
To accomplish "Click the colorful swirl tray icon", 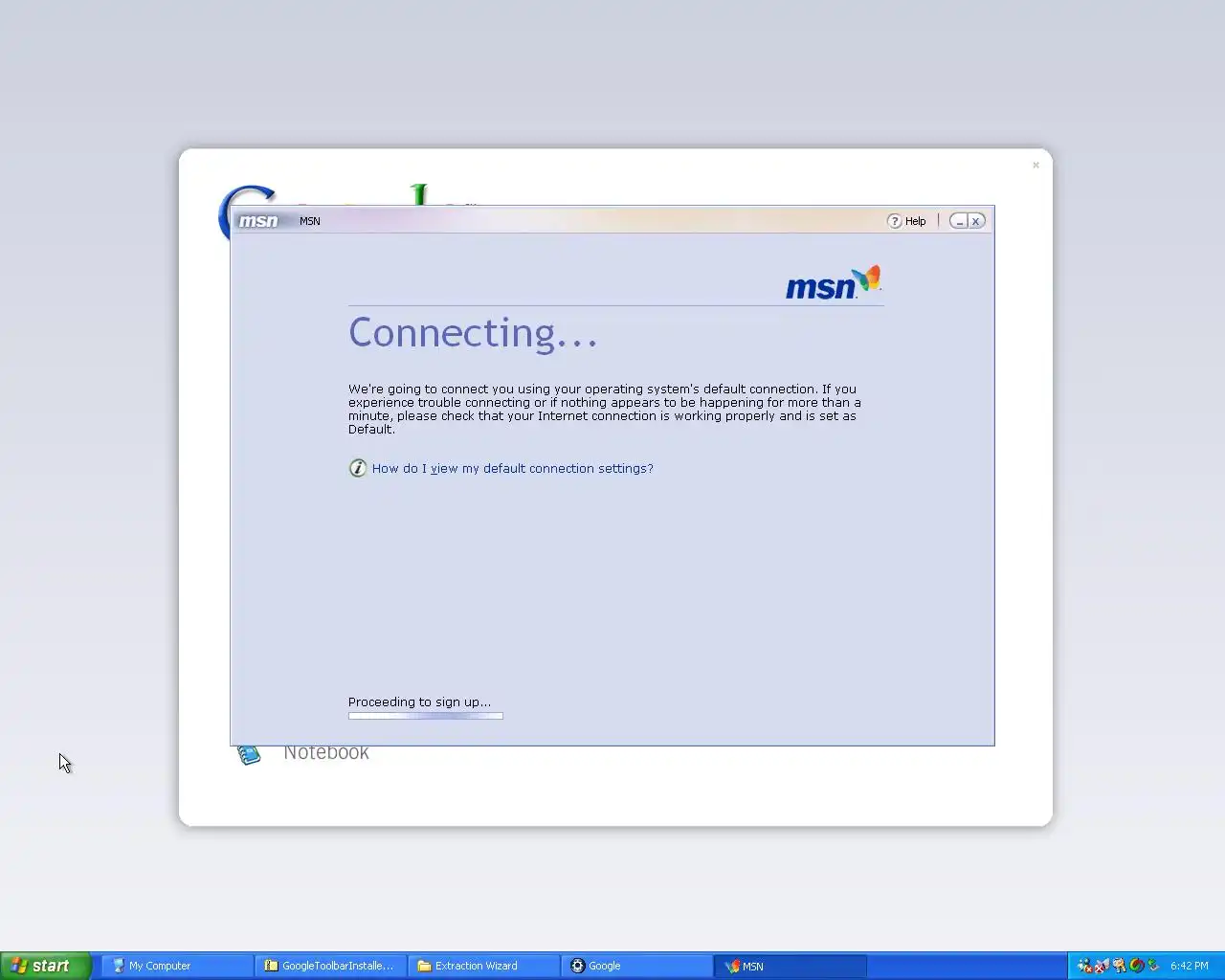I will 1137,965.
